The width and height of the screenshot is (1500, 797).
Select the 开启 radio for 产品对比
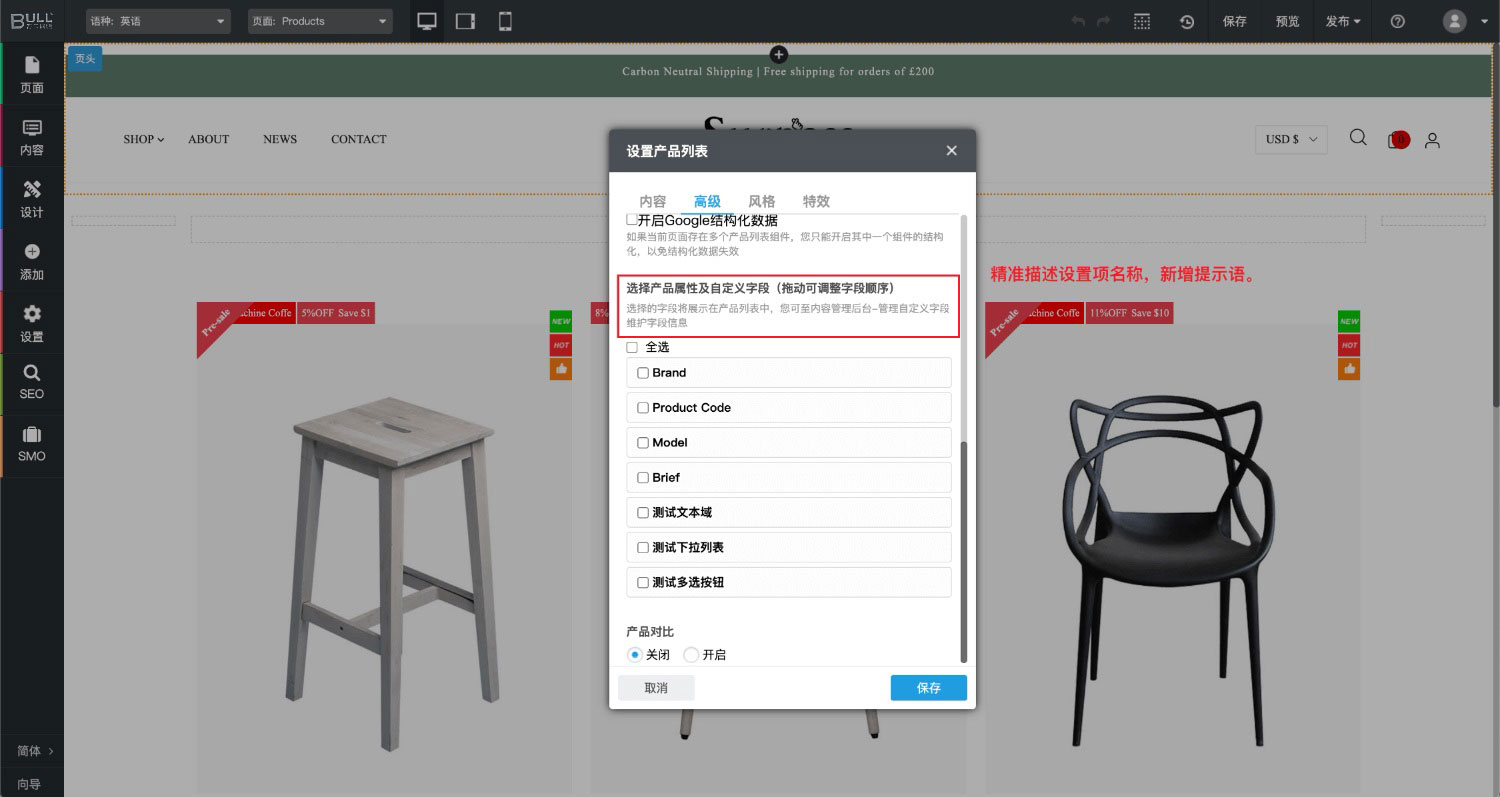691,655
